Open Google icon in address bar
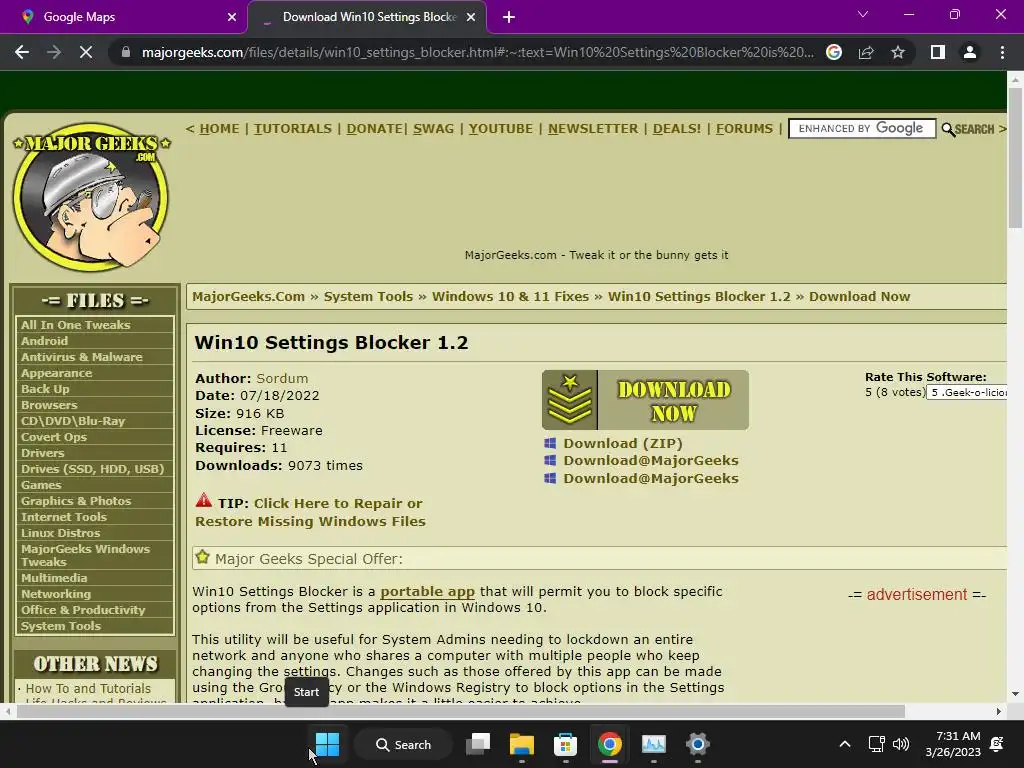 click(x=834, y=52)
